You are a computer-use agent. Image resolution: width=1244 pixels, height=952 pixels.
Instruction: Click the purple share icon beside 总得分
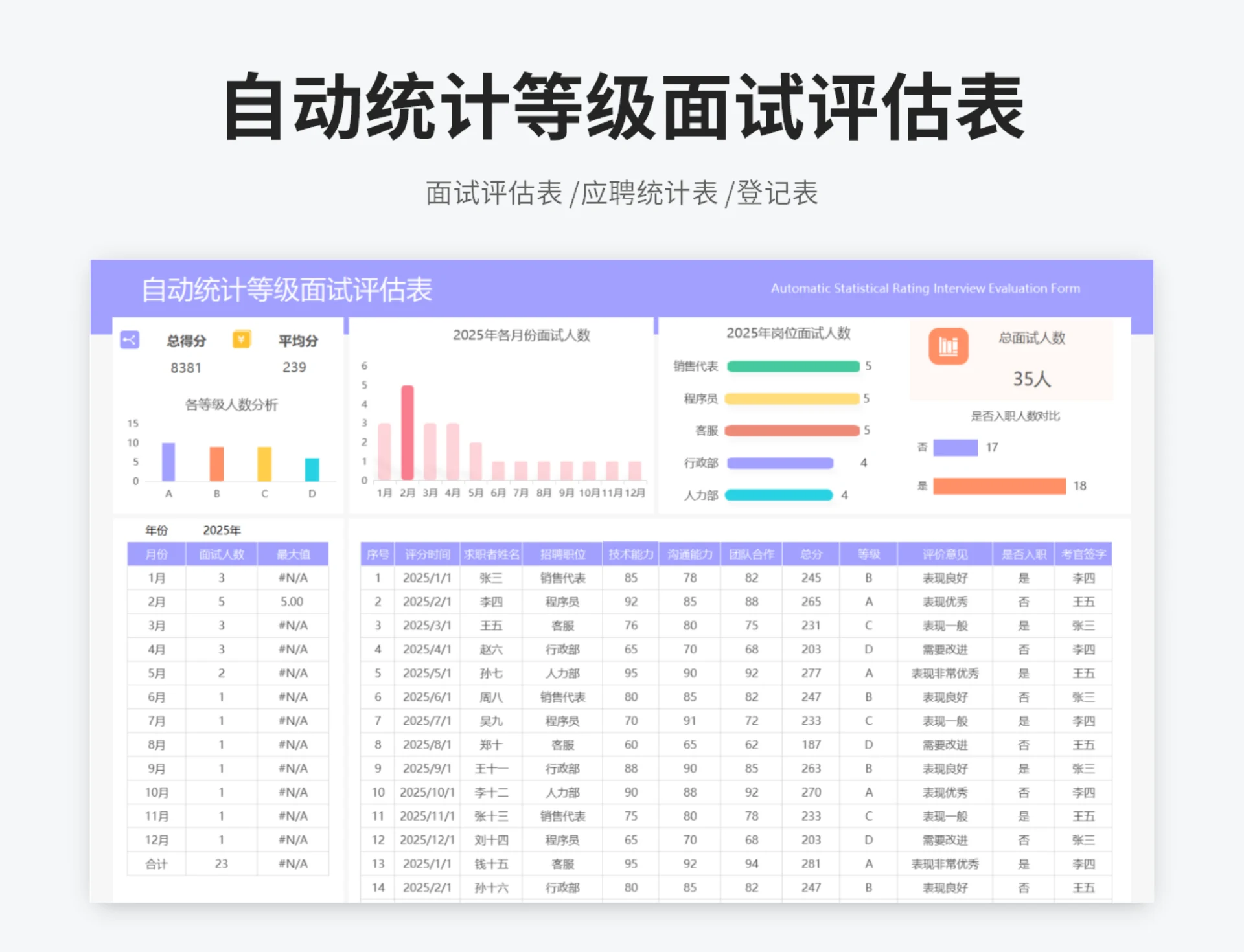(130, 340)
